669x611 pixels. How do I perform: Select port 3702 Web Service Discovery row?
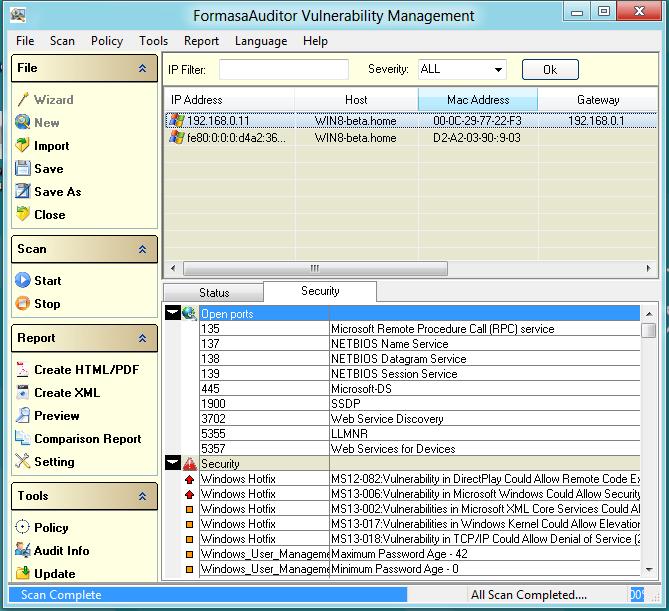tap(420, 419)
